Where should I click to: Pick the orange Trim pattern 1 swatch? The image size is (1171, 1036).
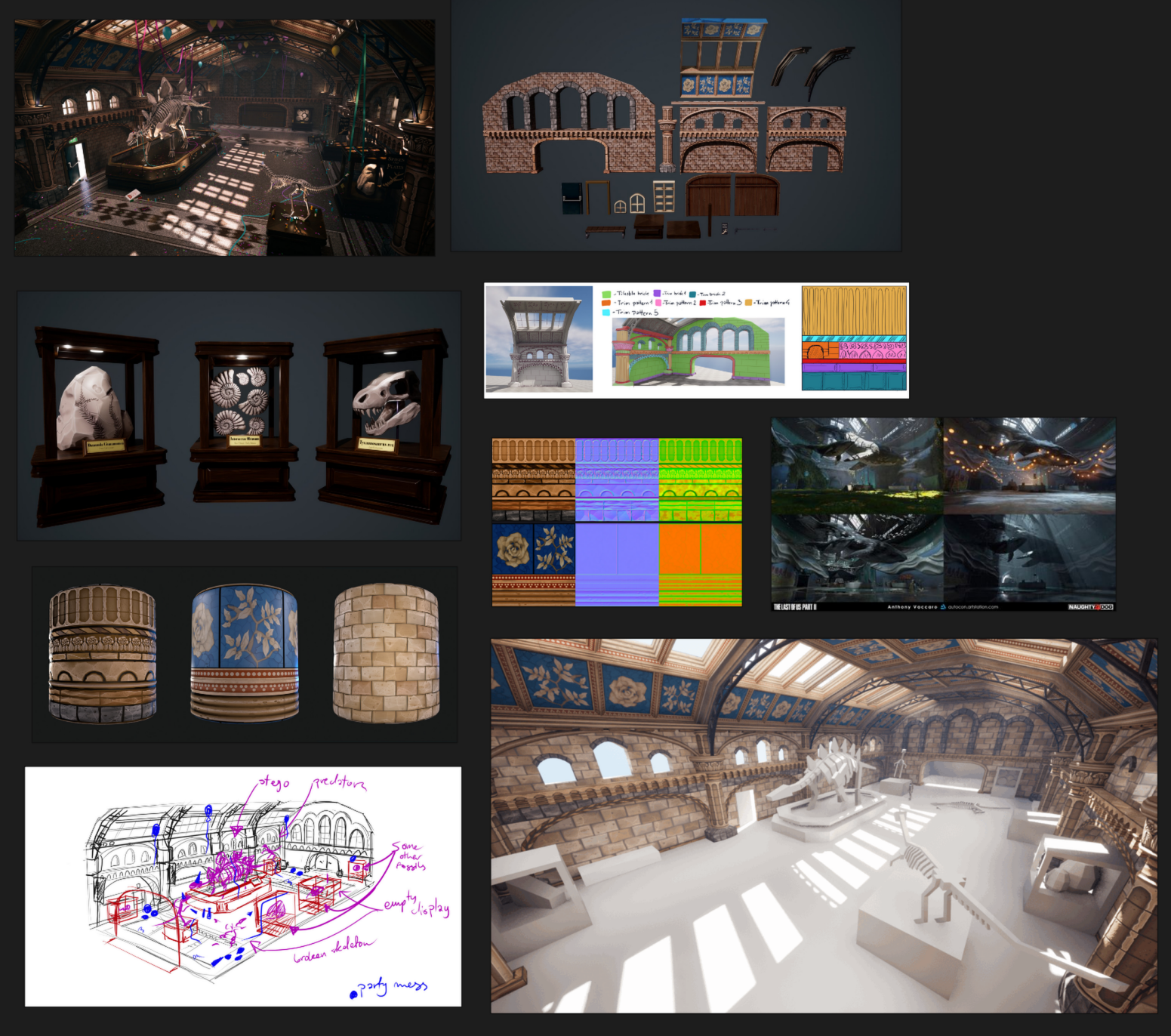[x=606, y=303]
